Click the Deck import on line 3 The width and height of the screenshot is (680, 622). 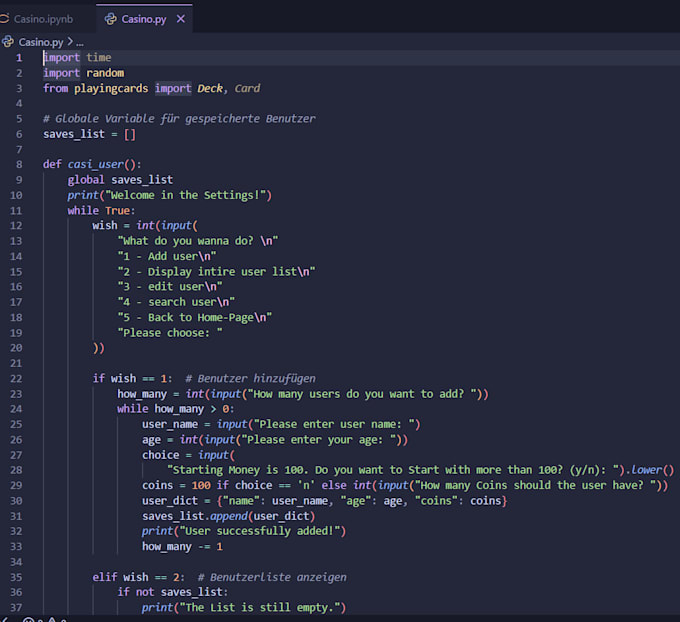[210, 88]
